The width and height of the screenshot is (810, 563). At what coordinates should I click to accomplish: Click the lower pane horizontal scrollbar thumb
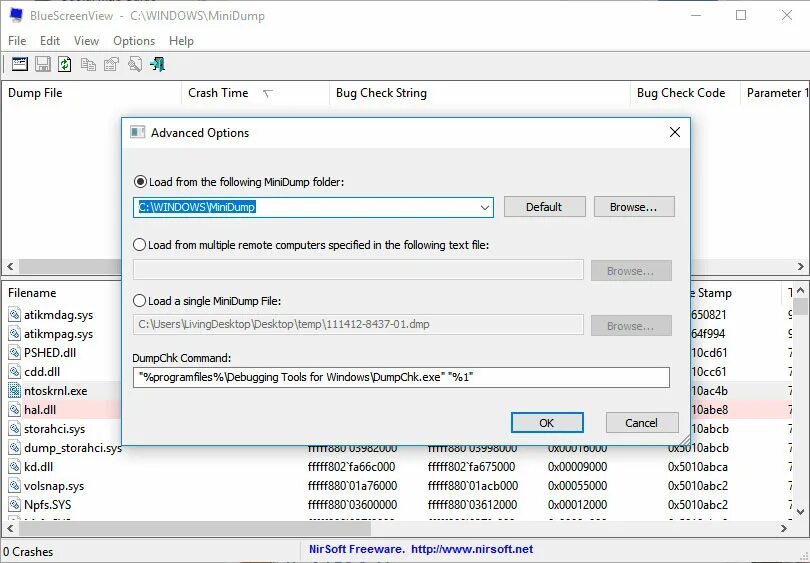pyautogui.click(x=195, y=528)
